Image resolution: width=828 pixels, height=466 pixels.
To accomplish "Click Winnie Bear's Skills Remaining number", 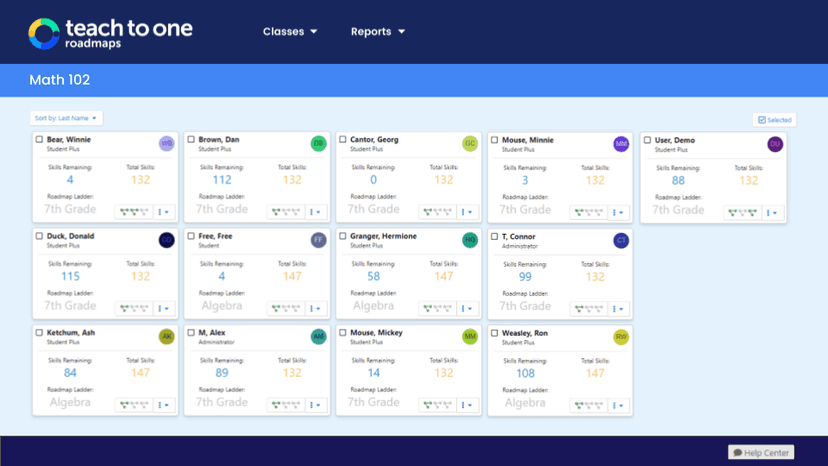I will (x=70, y=180).
